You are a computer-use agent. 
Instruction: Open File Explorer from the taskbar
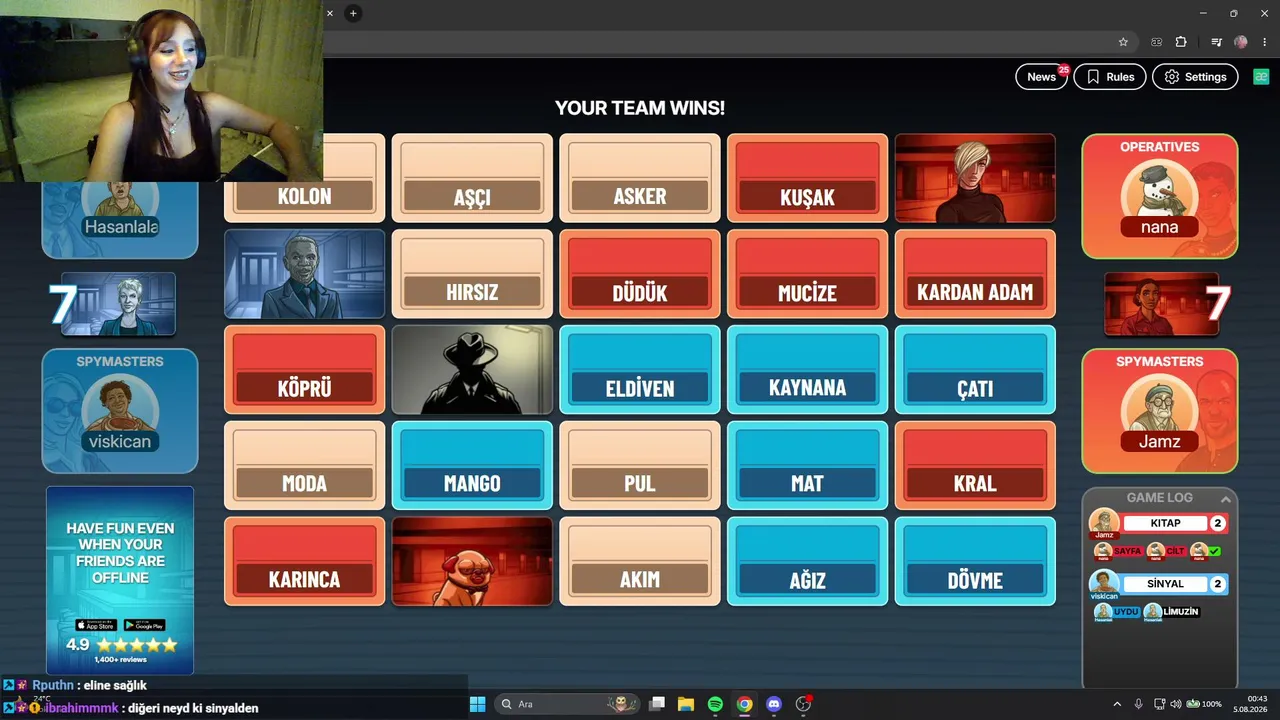point(686,704)
